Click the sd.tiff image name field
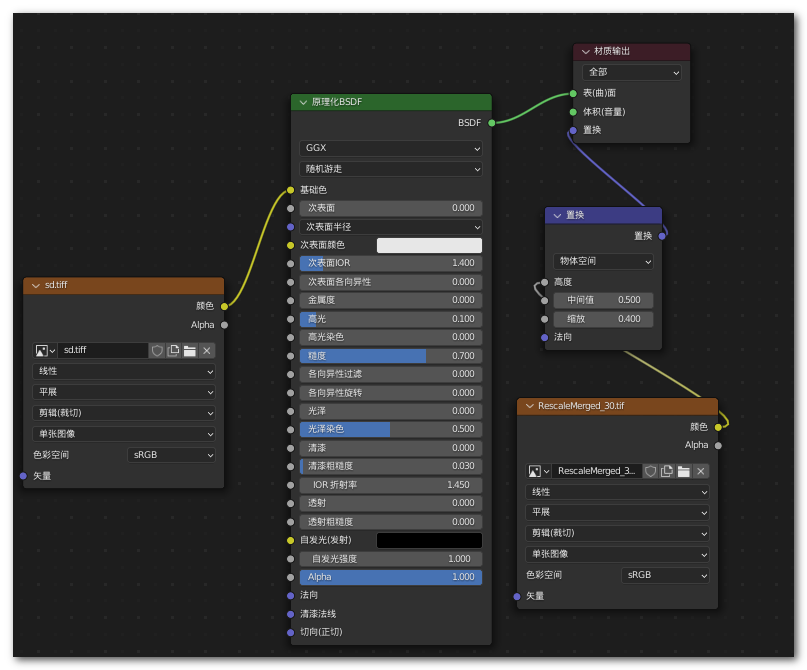This screenshot has width=807, height=670. 103,350
